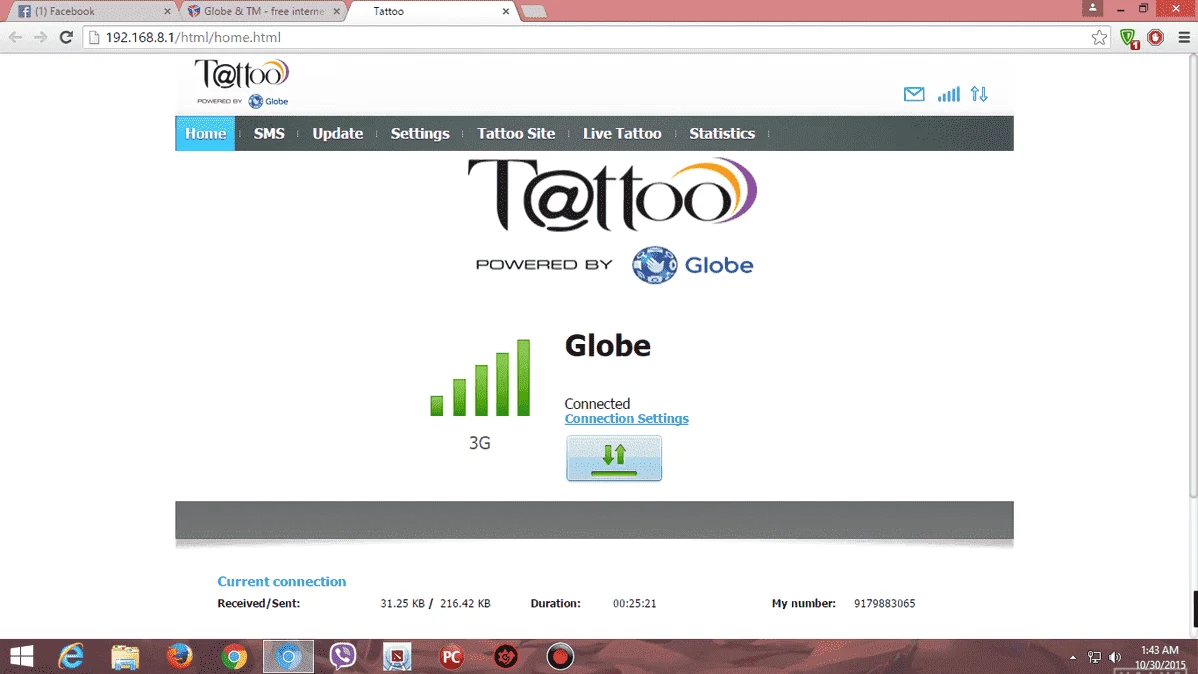Bookmark this page with the star icon

point(1099,37)
